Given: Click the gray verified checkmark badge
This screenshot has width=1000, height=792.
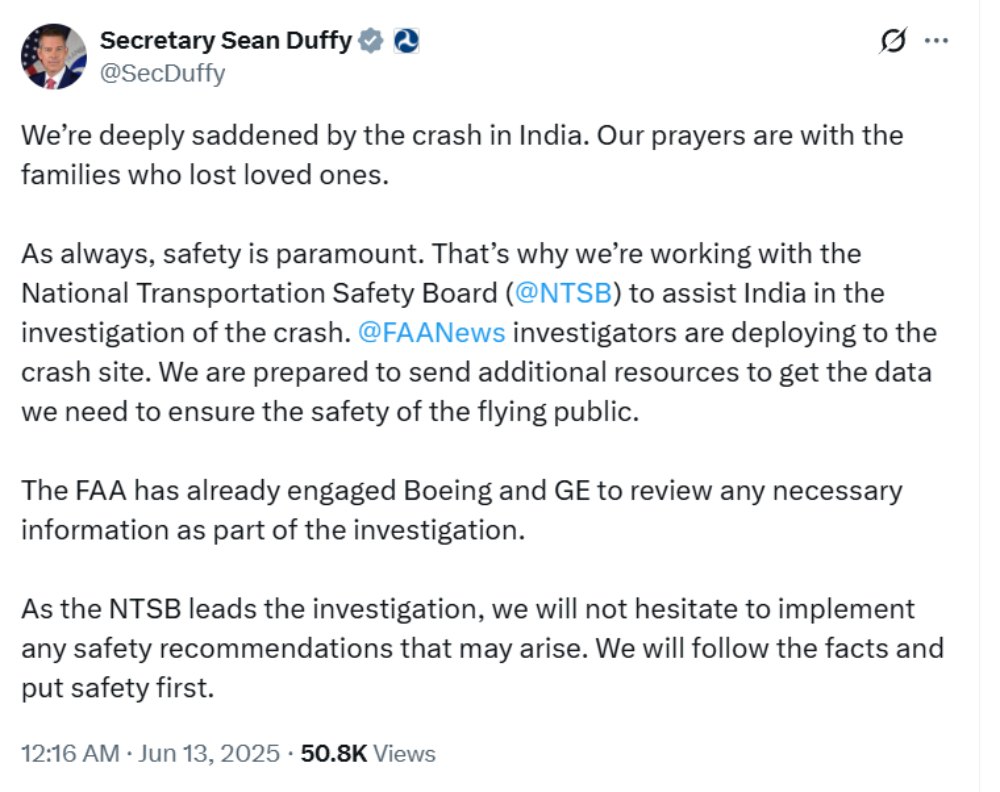Looking at the screenshot, I should tap(371, 41).
